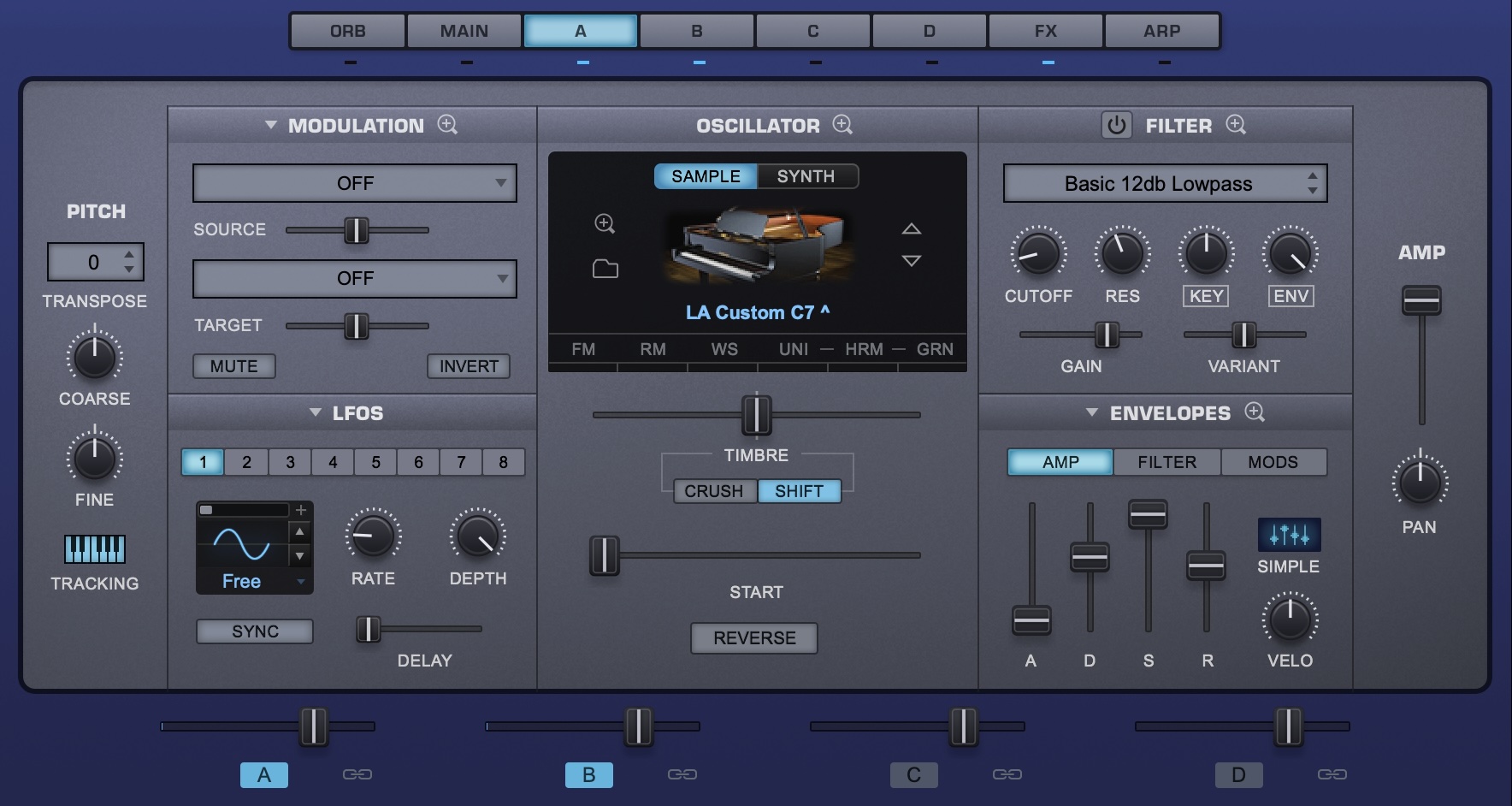Open modulation Source OFF dropdown
The width and height of the screenshot is (1512, 806).
(x=355, y=183)
